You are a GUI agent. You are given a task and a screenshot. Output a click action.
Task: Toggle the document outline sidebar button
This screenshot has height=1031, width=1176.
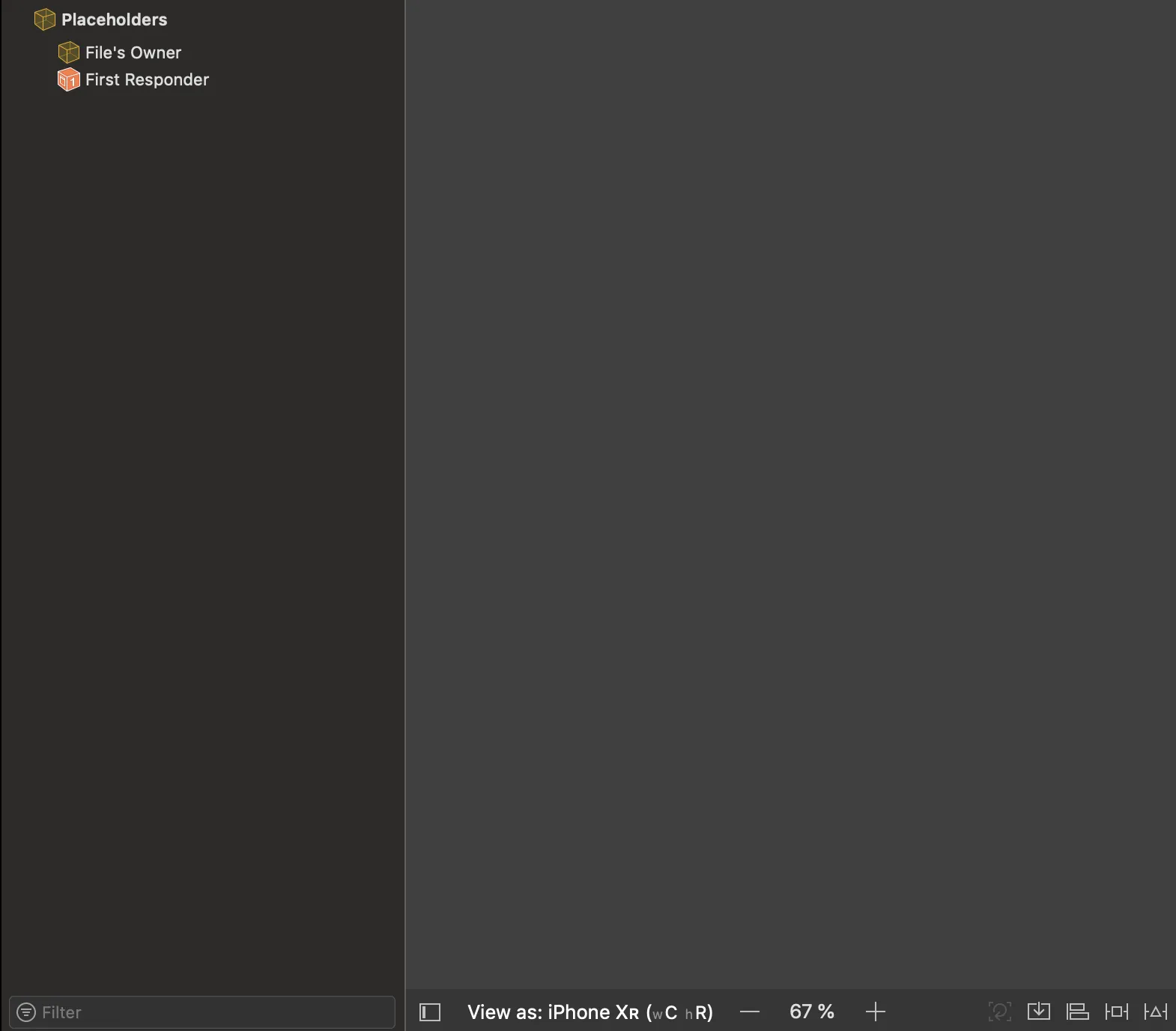click(x=430, y=1012)
